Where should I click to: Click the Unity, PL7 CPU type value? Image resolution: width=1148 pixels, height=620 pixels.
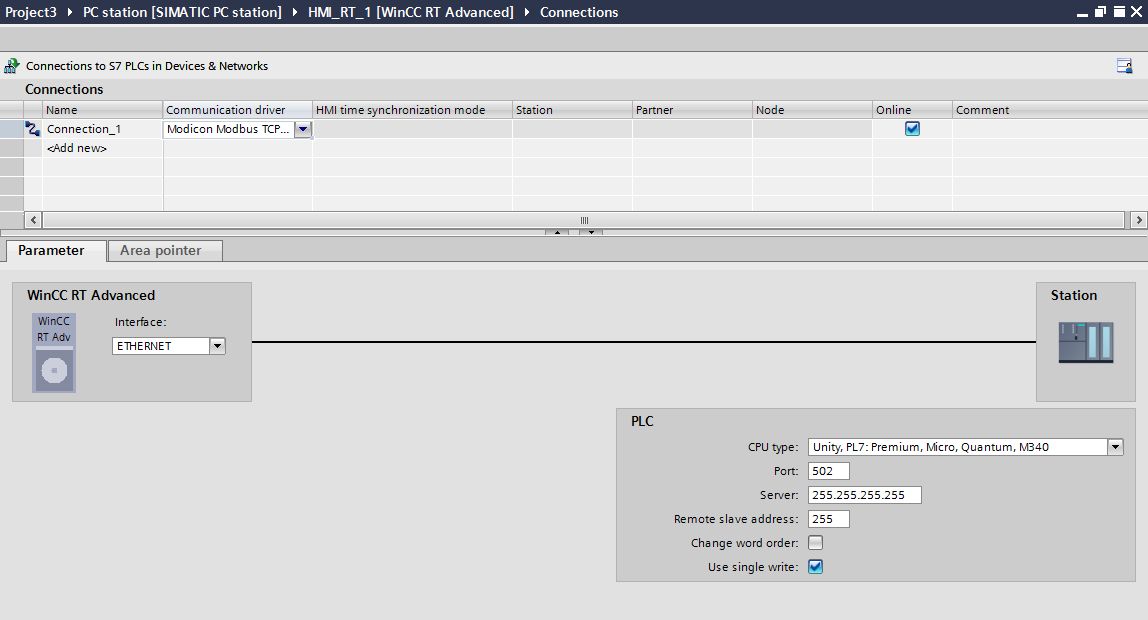click(957, 447)
